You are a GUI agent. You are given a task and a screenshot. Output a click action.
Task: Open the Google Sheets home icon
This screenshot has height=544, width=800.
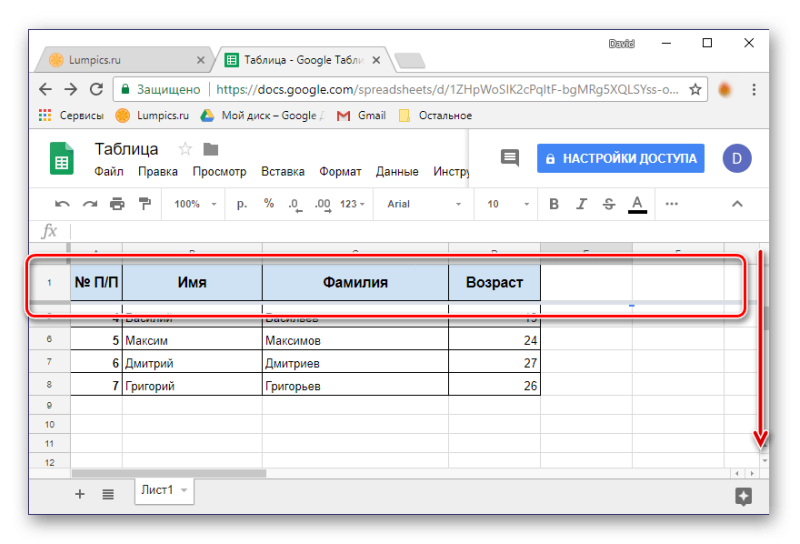(61, 159)
